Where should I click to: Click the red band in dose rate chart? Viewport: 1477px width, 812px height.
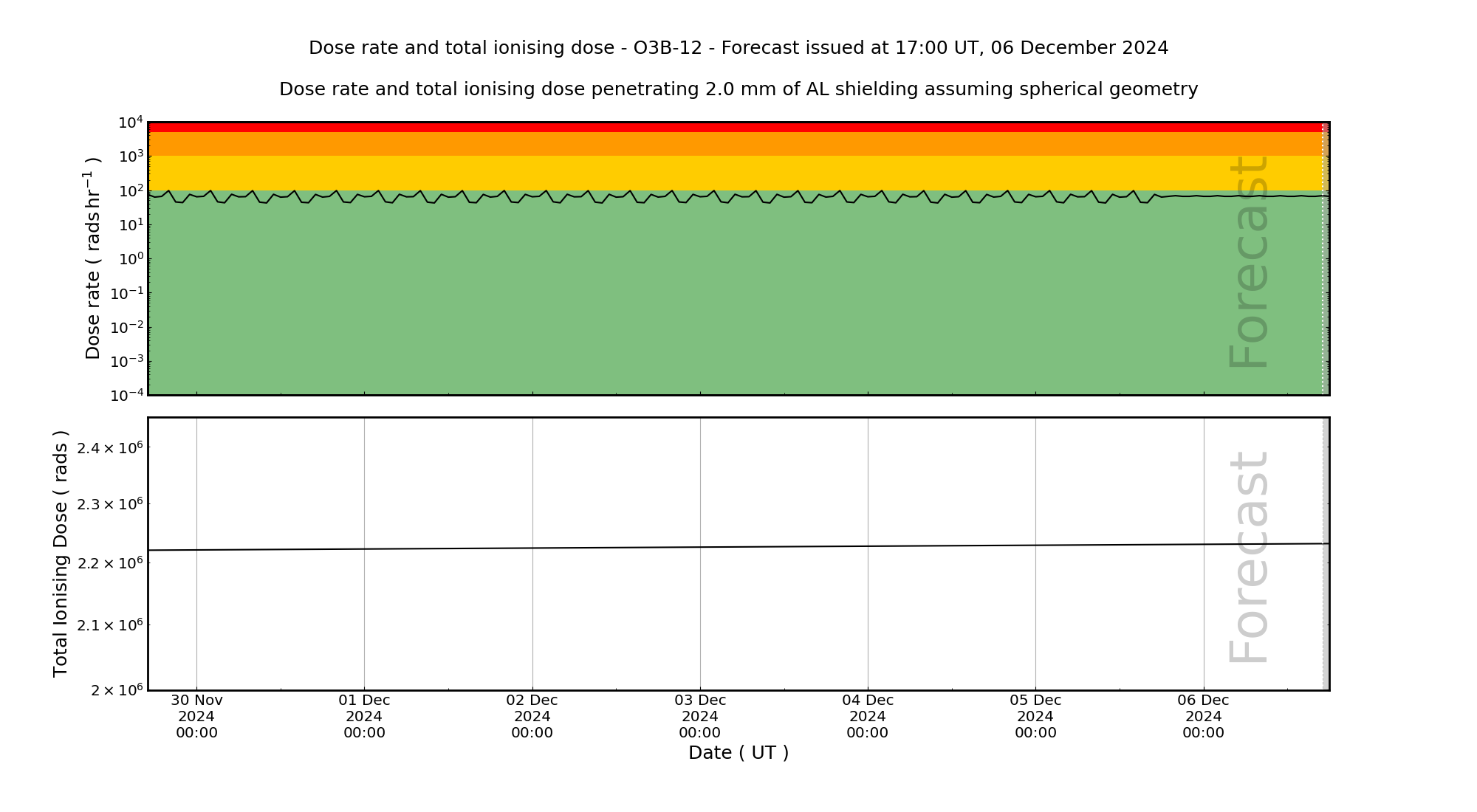click(738, 128)
